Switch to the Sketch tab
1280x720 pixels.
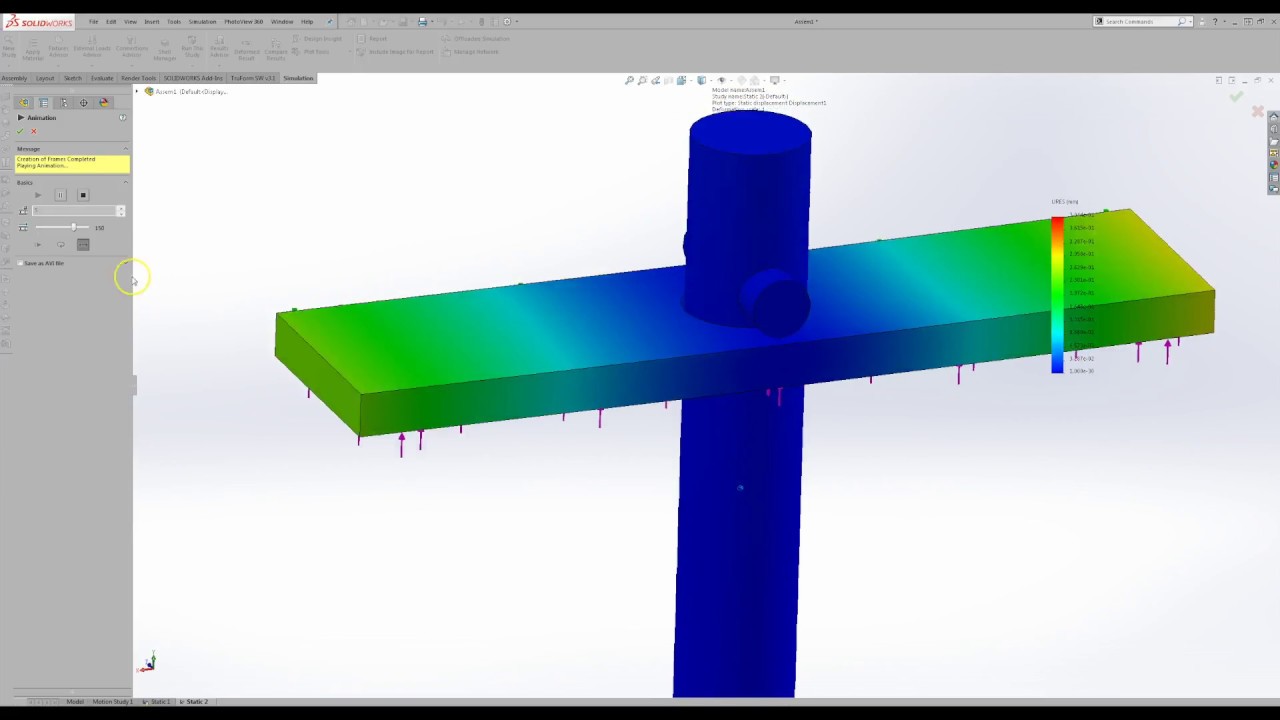pyautogui.click(x=73, y=78)
